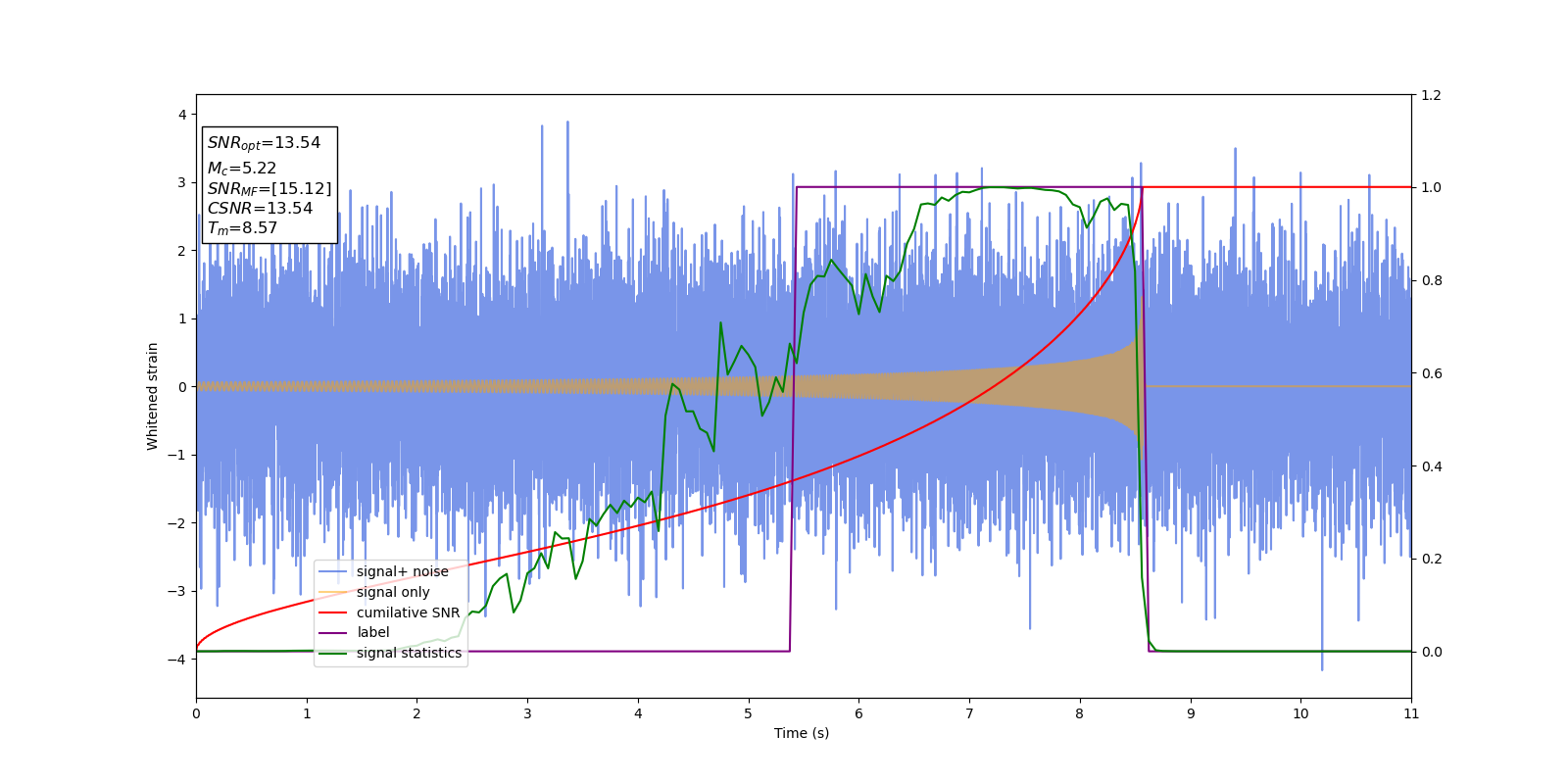Click the CSNR=13.54 annotation text
This screenshot has height=784, width=1568.
(260, 208)
